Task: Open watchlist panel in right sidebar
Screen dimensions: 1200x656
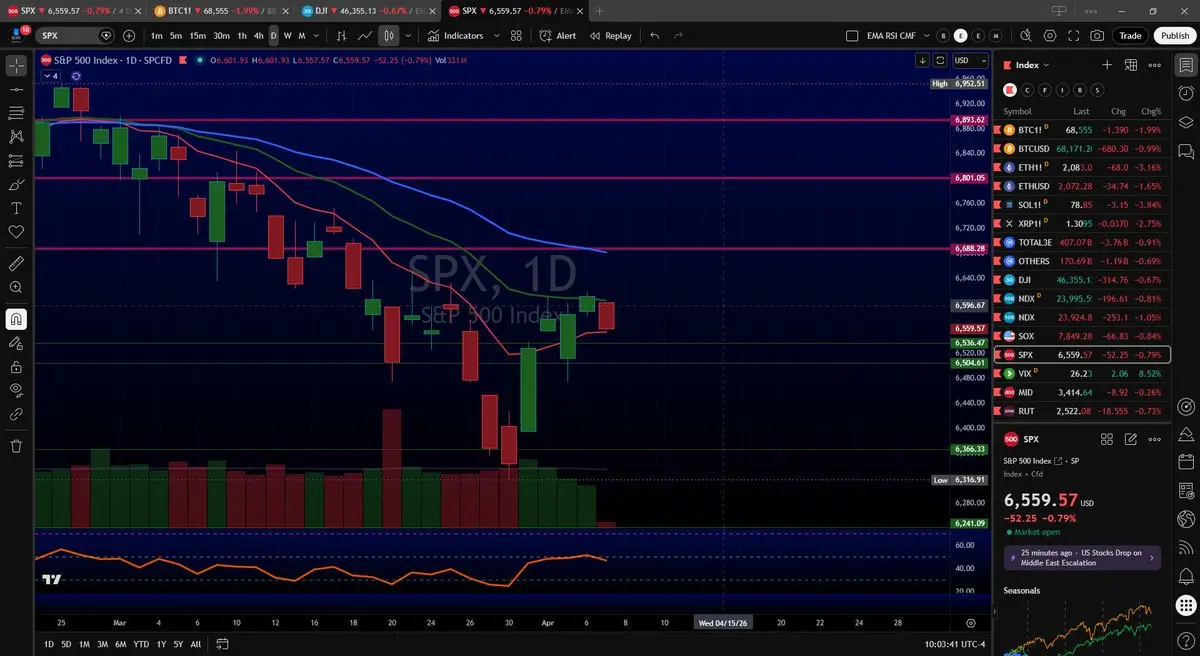Action: click(1186, 65)
